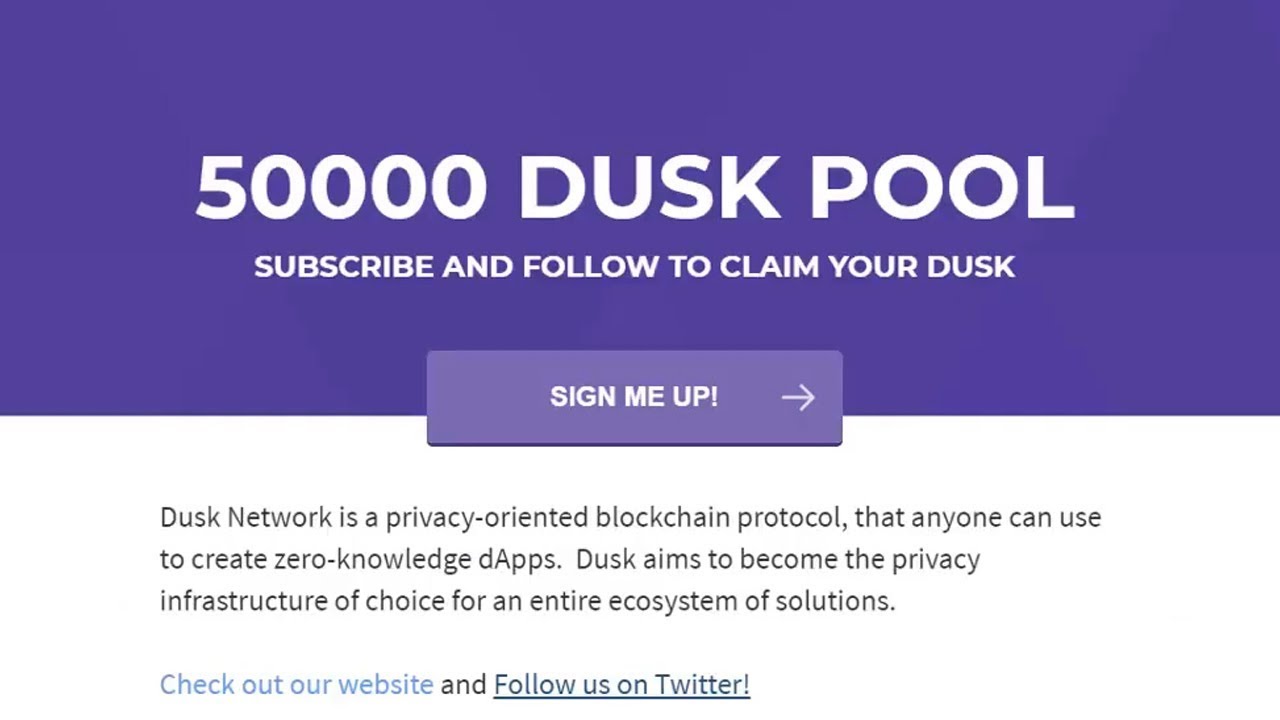Click the SIGN ME UP! label text

[634, 397]
